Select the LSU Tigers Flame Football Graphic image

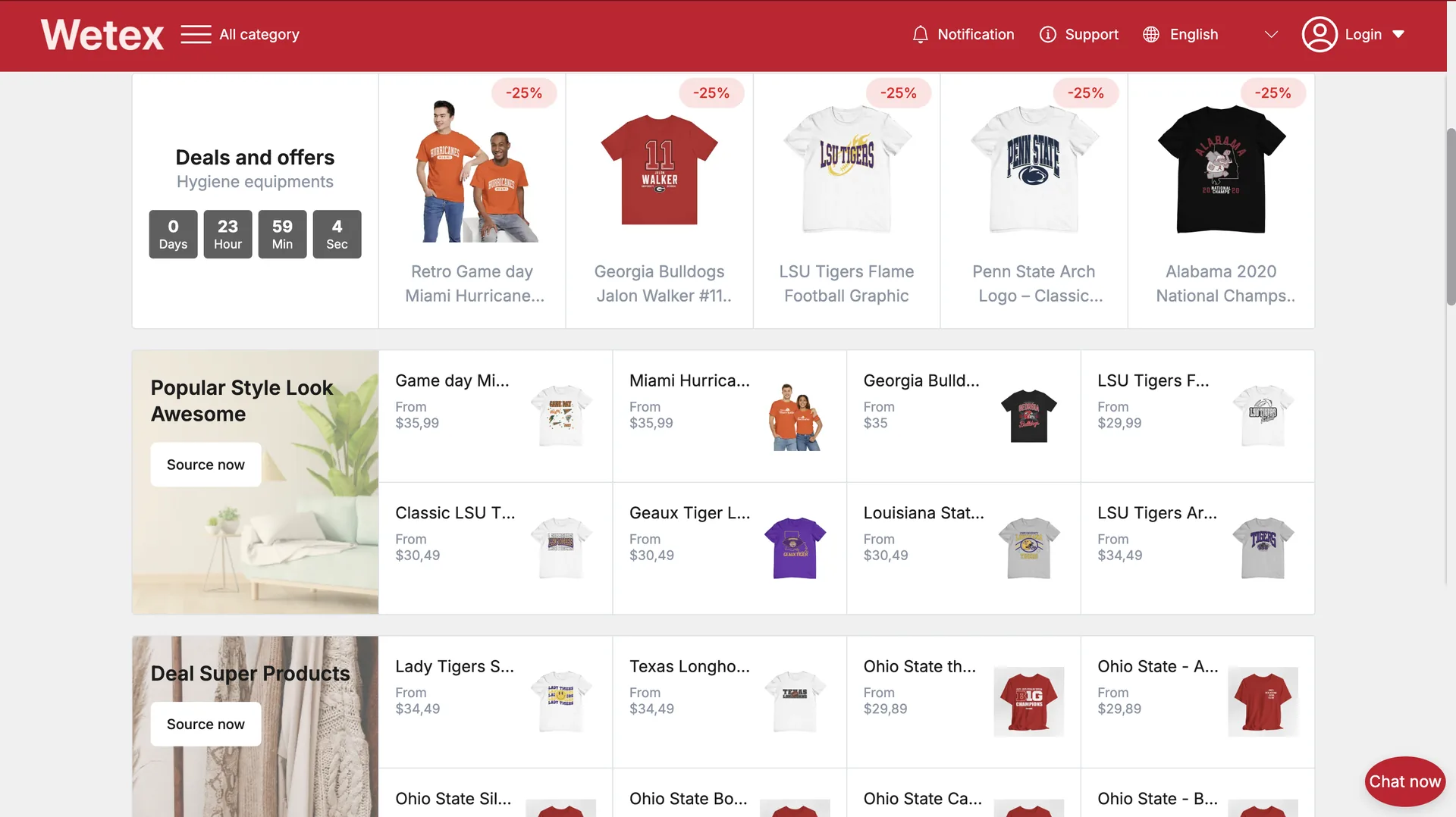click(846, 169)
